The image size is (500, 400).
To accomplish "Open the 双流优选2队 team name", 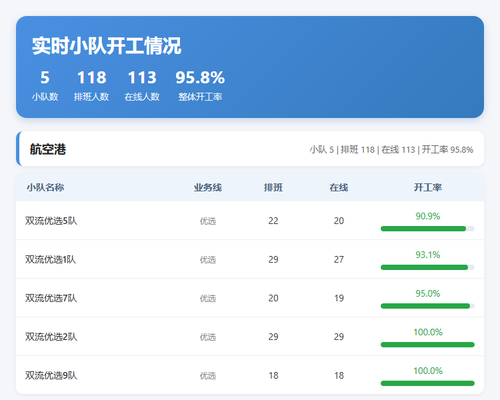I will tap(51, 337).
